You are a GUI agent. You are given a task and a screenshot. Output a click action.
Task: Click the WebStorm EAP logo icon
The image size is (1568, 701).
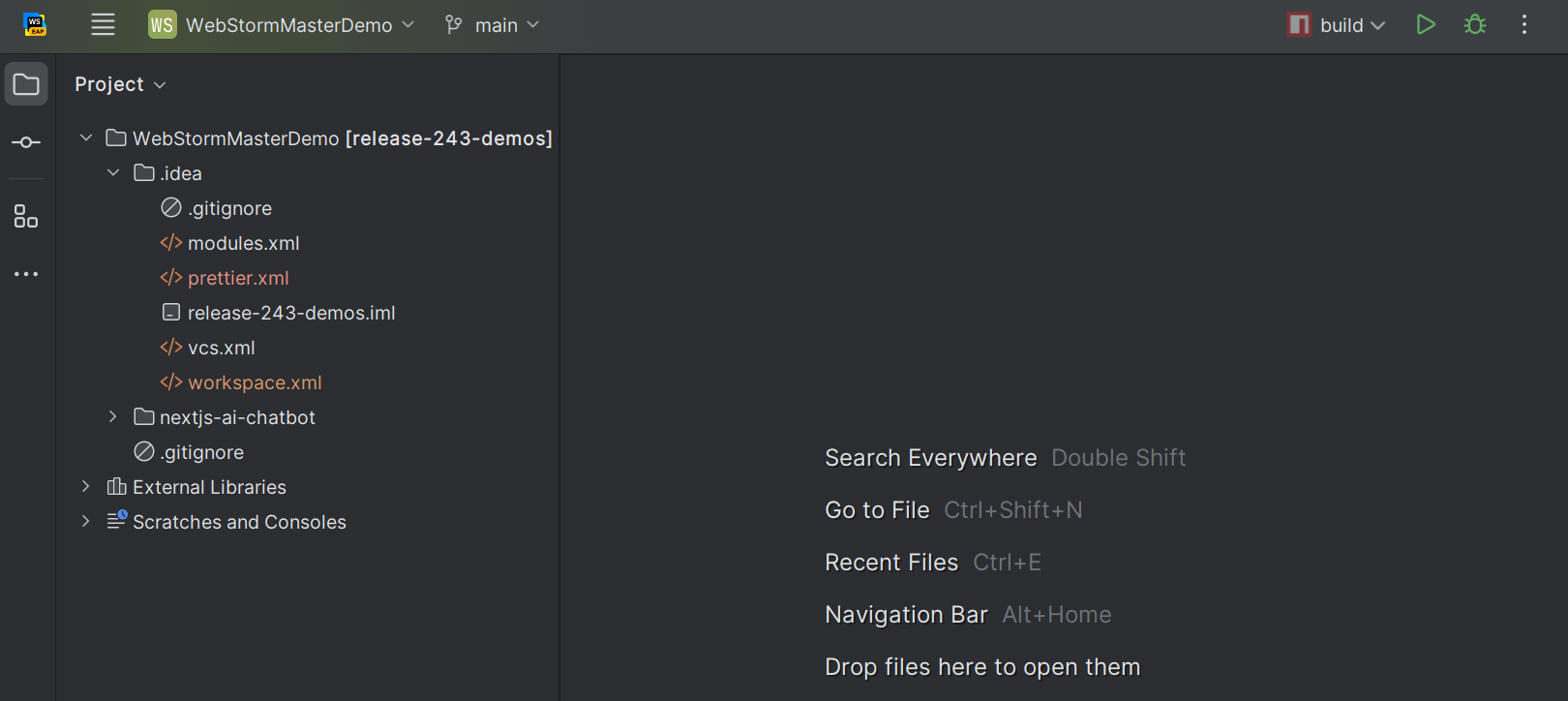(x=35, y=25)
